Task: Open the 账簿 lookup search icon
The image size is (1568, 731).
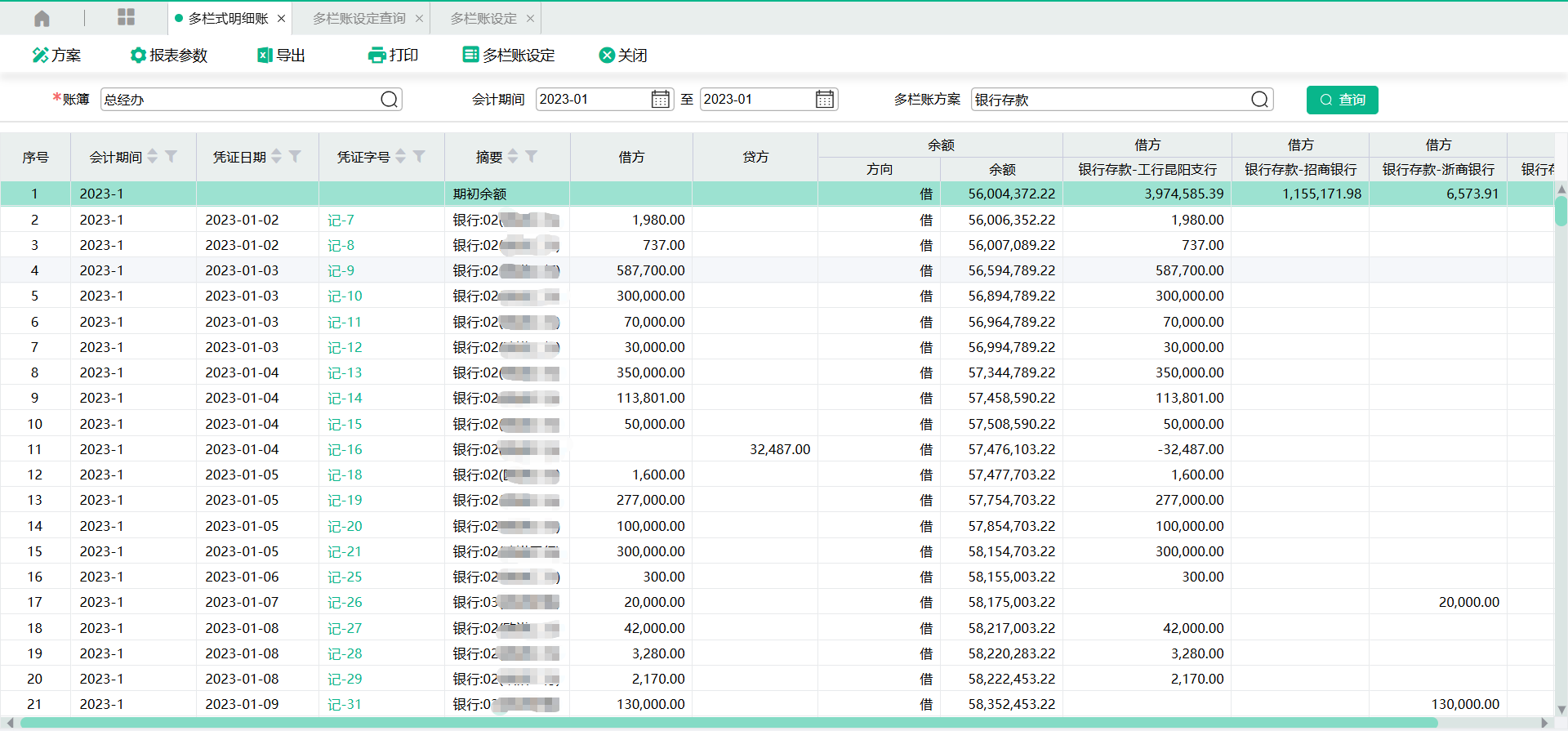Action: (390, 100)
